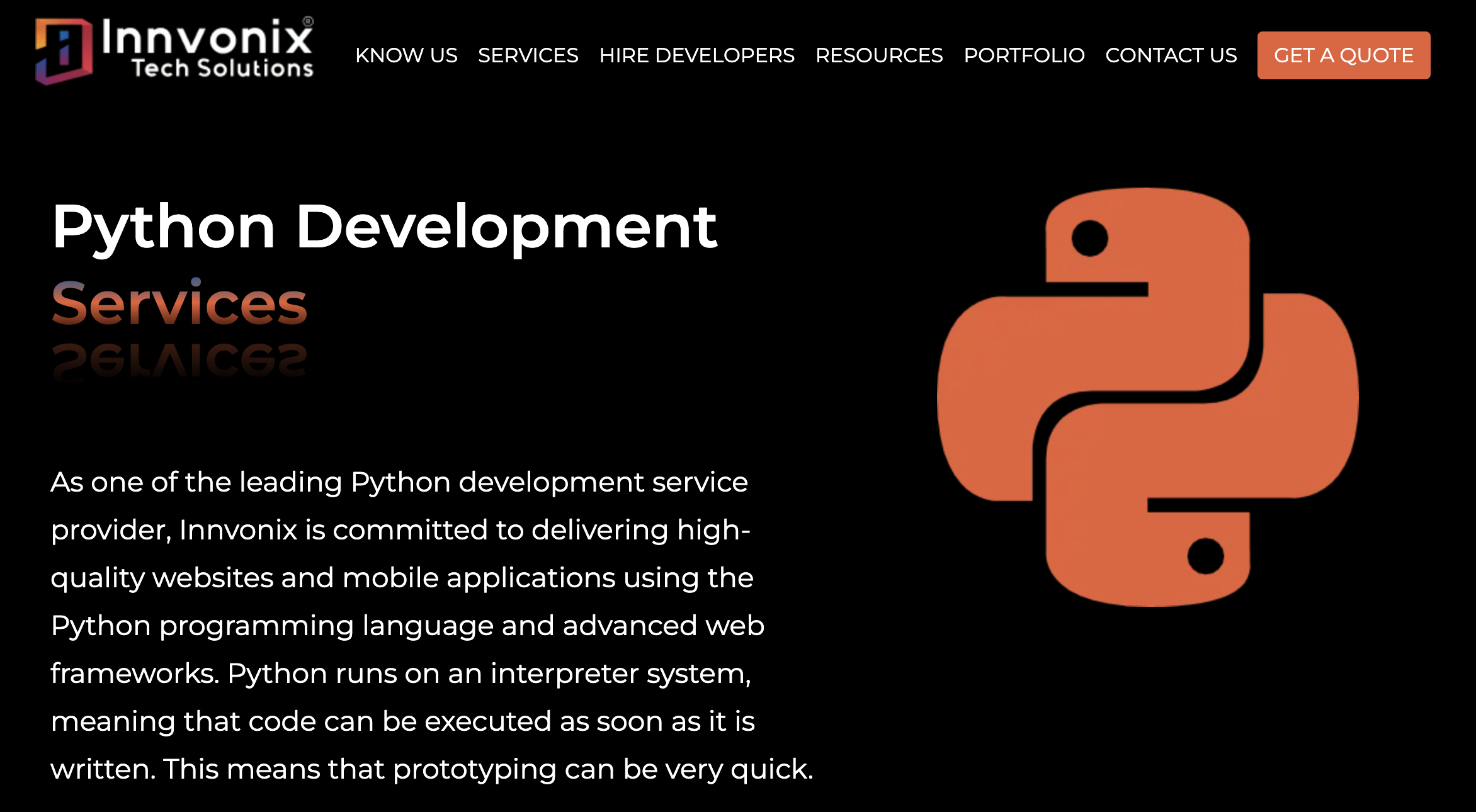Click the line 'meaning that code can be executed as soon as it is'
The width and height of the screenshot is (1476, 812).
coord(402,722)
